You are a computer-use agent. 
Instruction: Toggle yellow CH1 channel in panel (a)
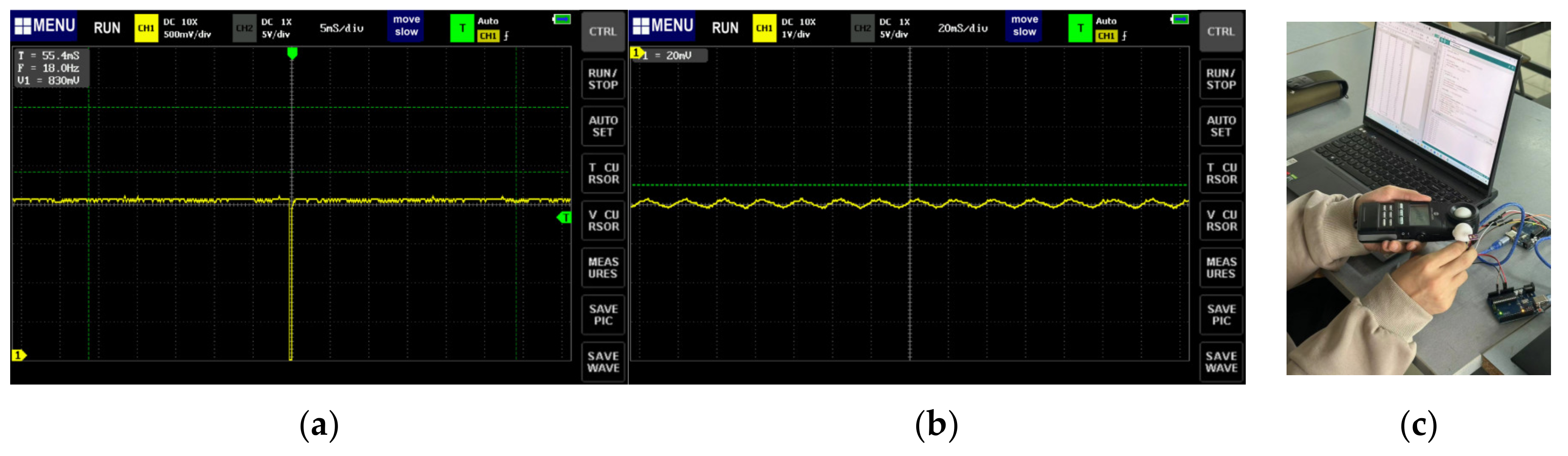146,28
